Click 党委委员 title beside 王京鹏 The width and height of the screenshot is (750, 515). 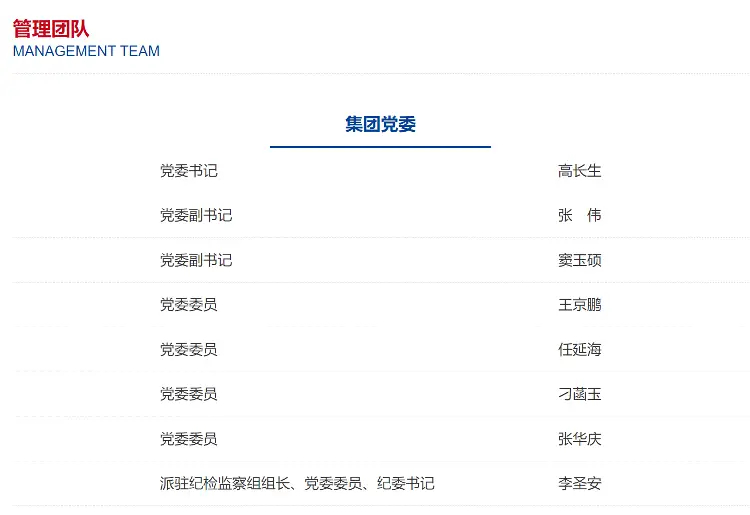point(188,304)
